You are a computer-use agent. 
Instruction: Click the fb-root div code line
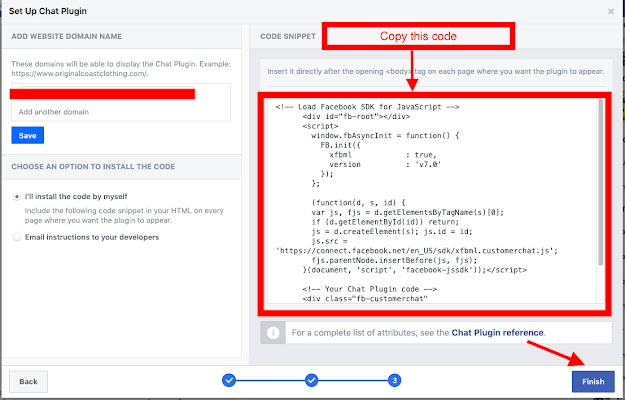[x=356, y=117]
